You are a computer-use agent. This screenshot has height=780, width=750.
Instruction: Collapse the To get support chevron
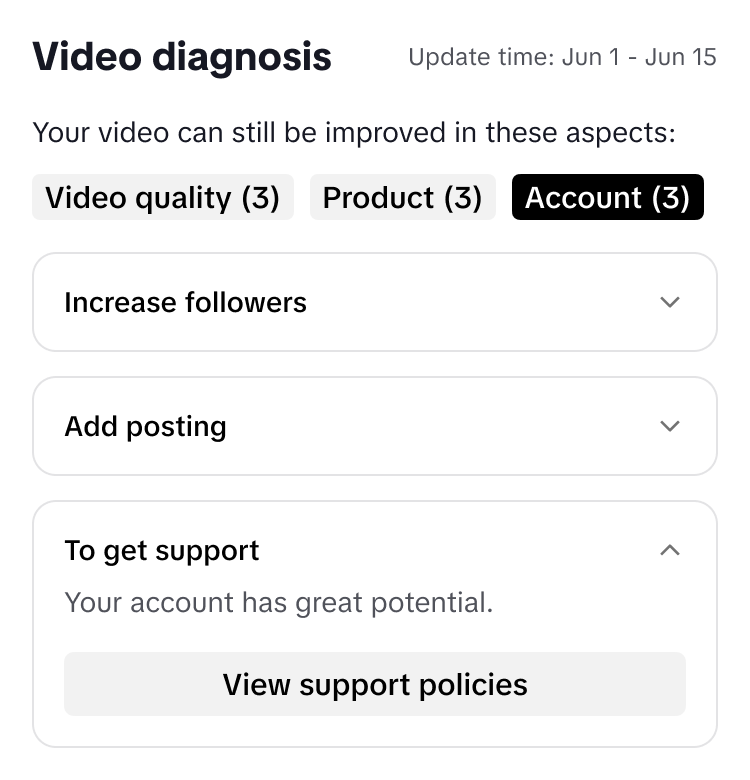pos(670,550)
